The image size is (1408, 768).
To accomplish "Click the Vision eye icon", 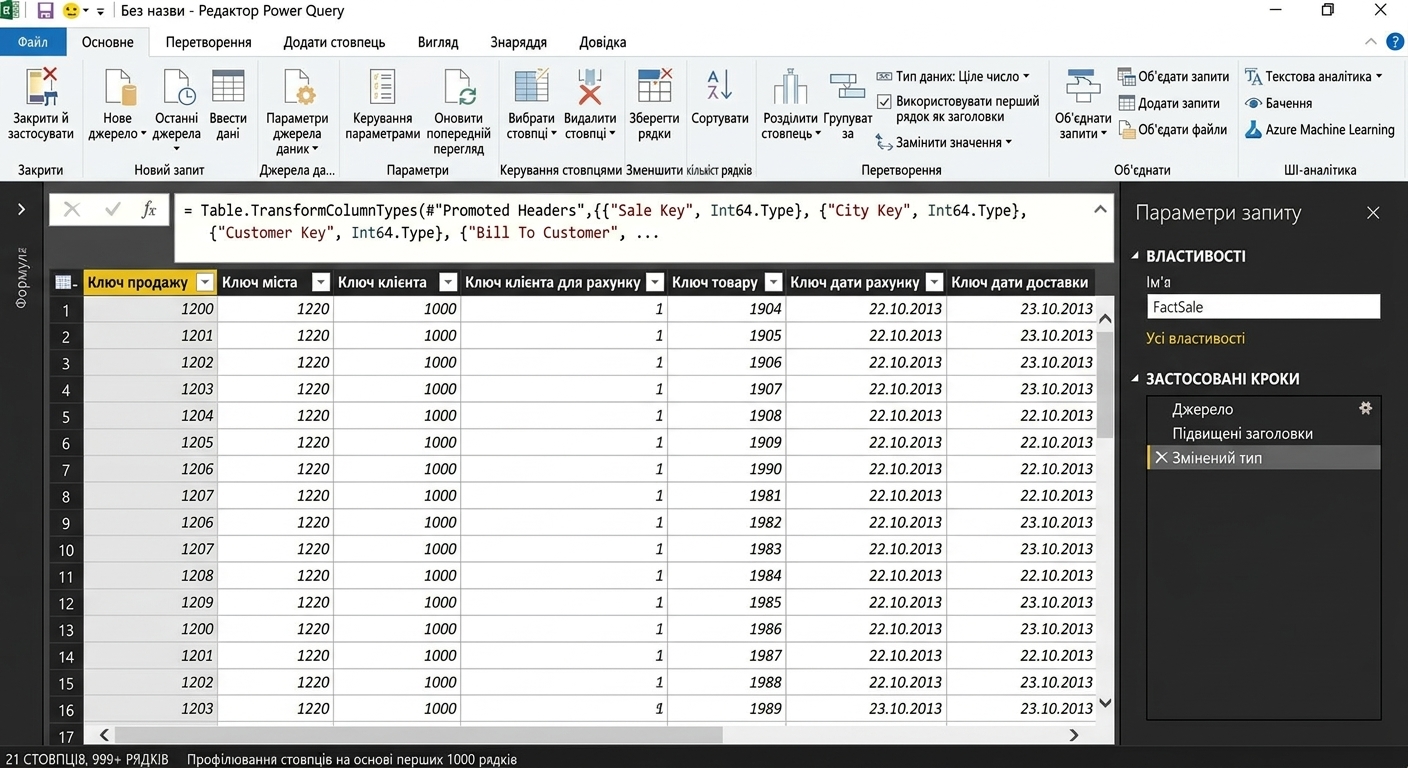I will tap(1253, 103).
